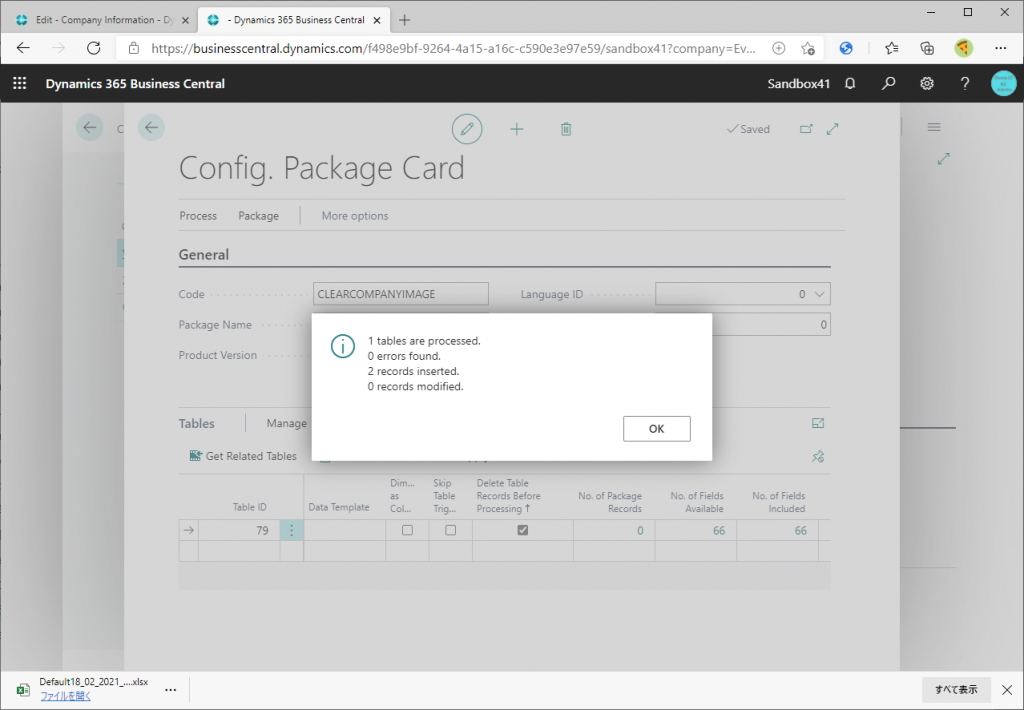Create a new package with the plus icon
The width and height of the screenshot is (1024, 710).
tap(517, 129)
